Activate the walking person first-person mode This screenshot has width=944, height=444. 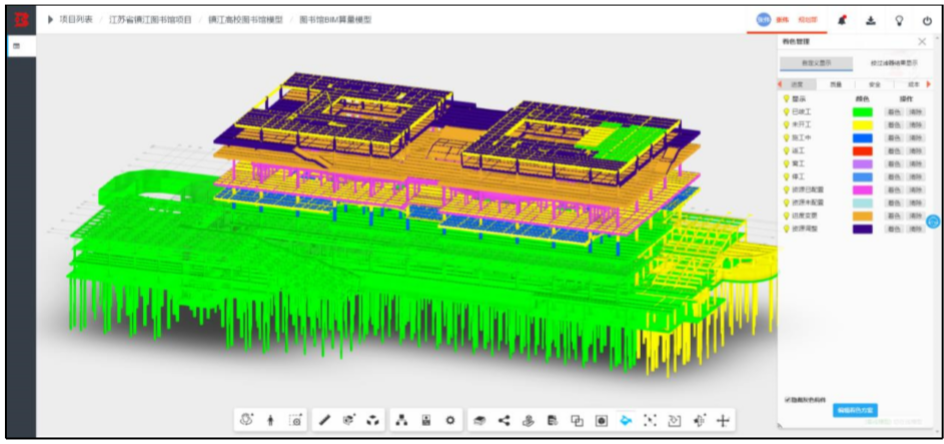pos(270,421)
